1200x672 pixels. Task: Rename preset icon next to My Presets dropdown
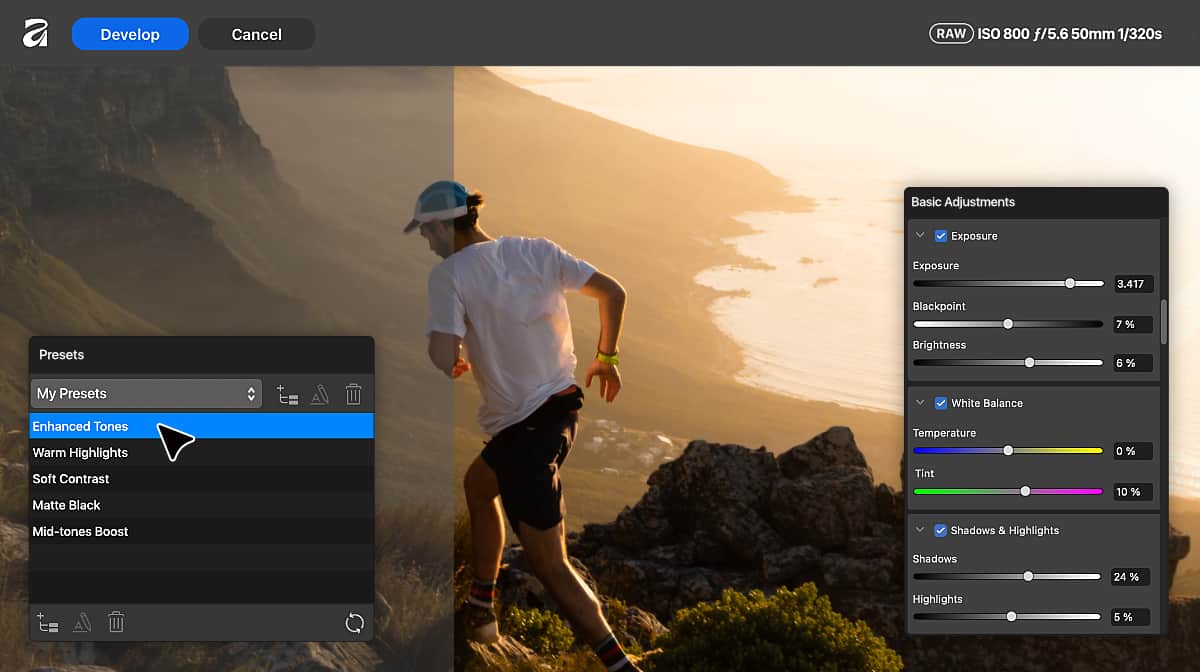(320, 394)
